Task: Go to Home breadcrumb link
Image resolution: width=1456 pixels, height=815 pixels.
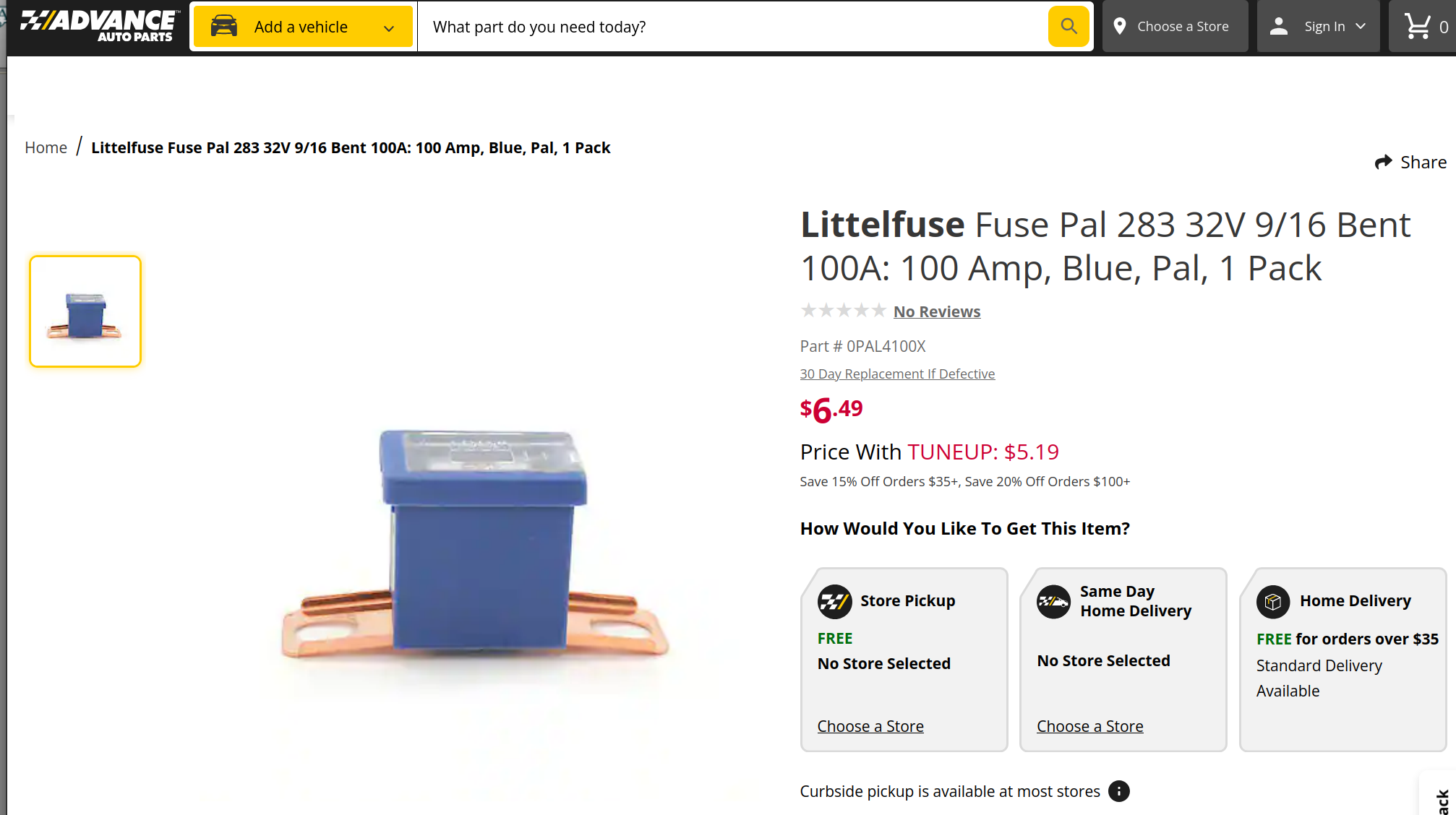Action: (46, 147)
